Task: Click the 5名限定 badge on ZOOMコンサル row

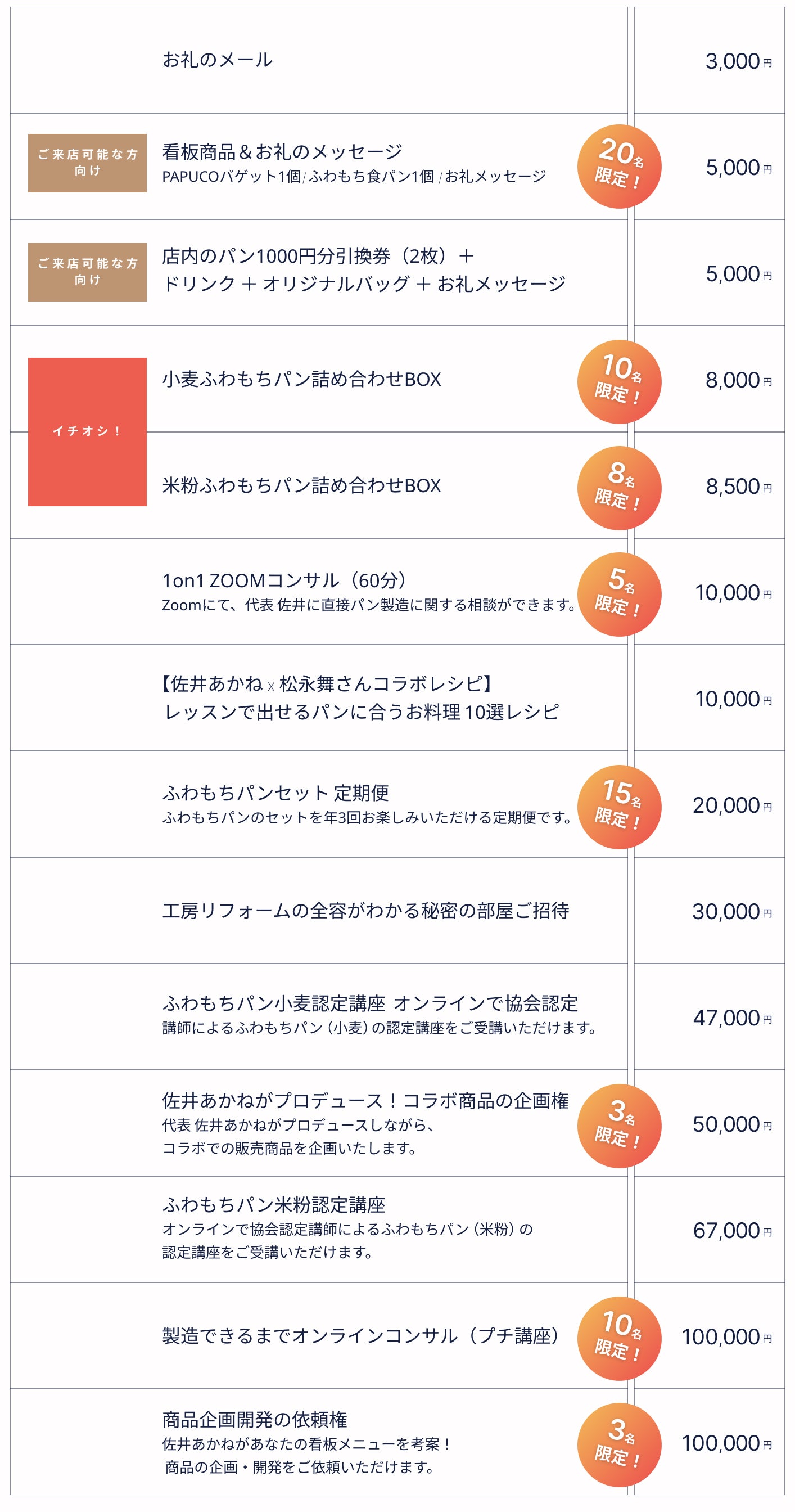Action: [619, 594]
